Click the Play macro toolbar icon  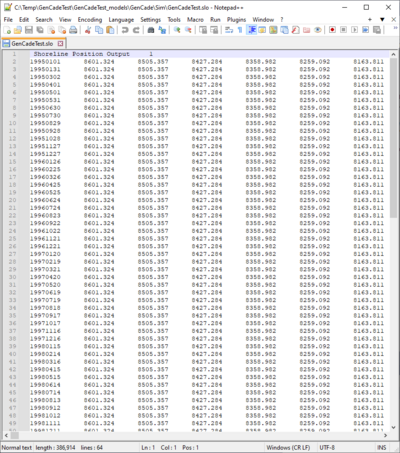354,30
